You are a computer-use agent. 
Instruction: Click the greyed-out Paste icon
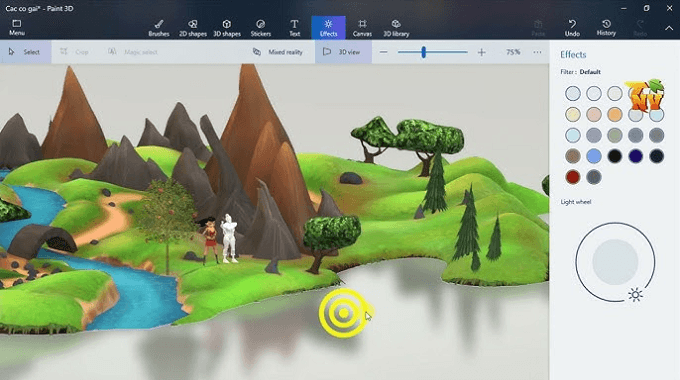pyautogui.click(x=538, y=28)
